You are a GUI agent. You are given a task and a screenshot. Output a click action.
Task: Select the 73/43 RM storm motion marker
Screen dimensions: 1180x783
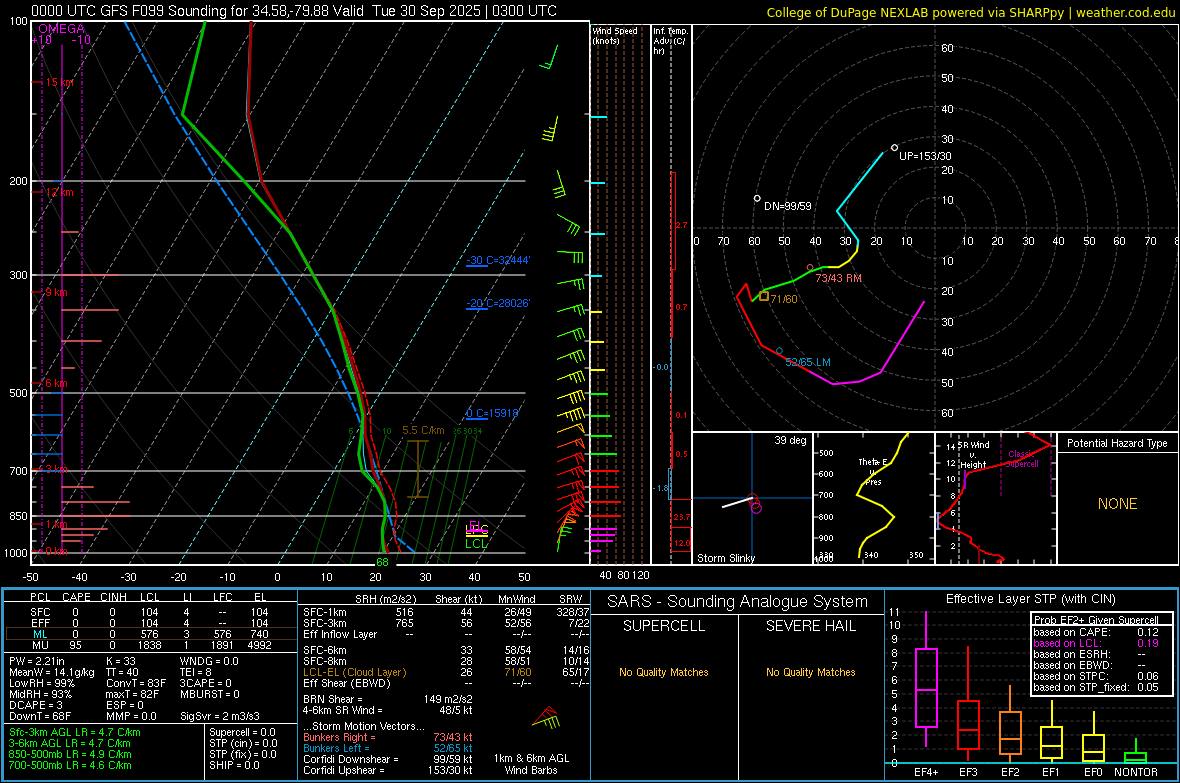pyautogui.click(x=810, y=267)
